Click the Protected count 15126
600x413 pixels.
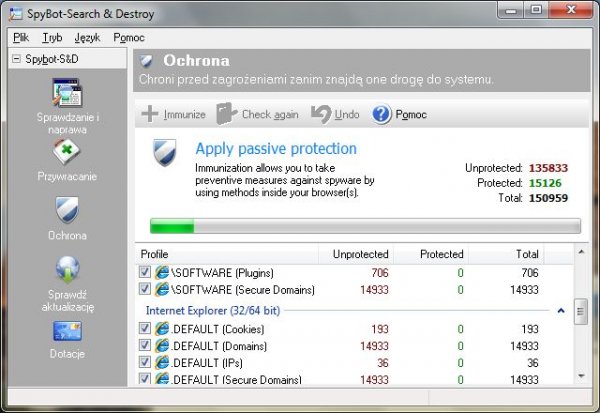tap(545, 183)
